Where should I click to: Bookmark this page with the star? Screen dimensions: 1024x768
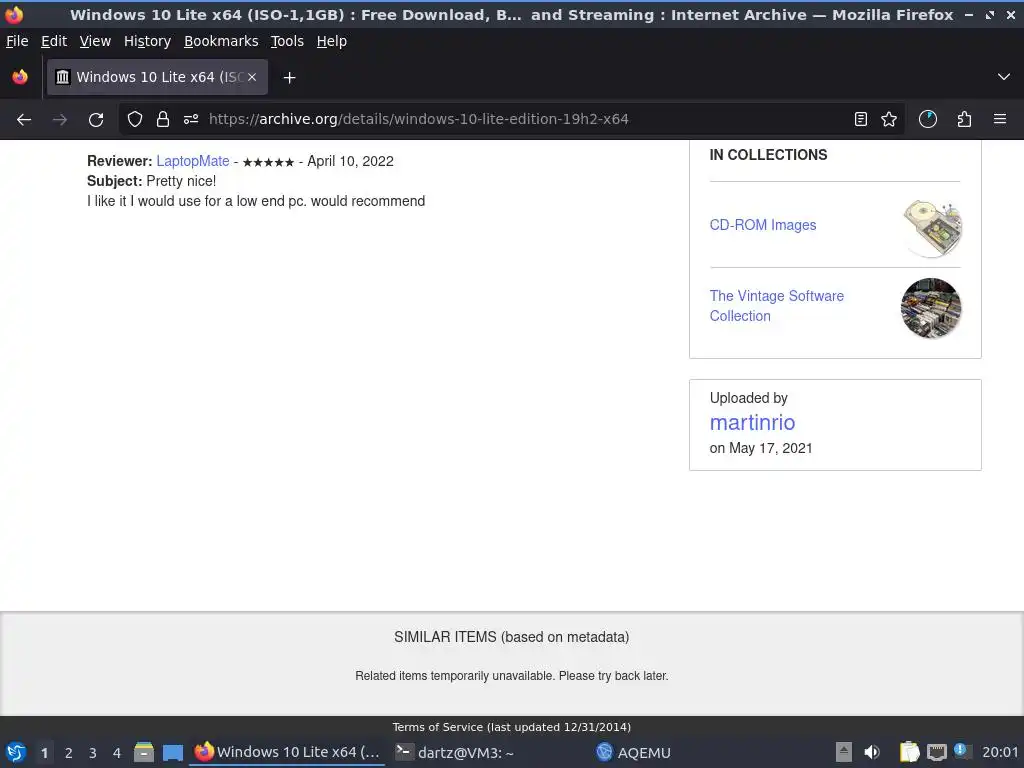(x=889, y=120)
